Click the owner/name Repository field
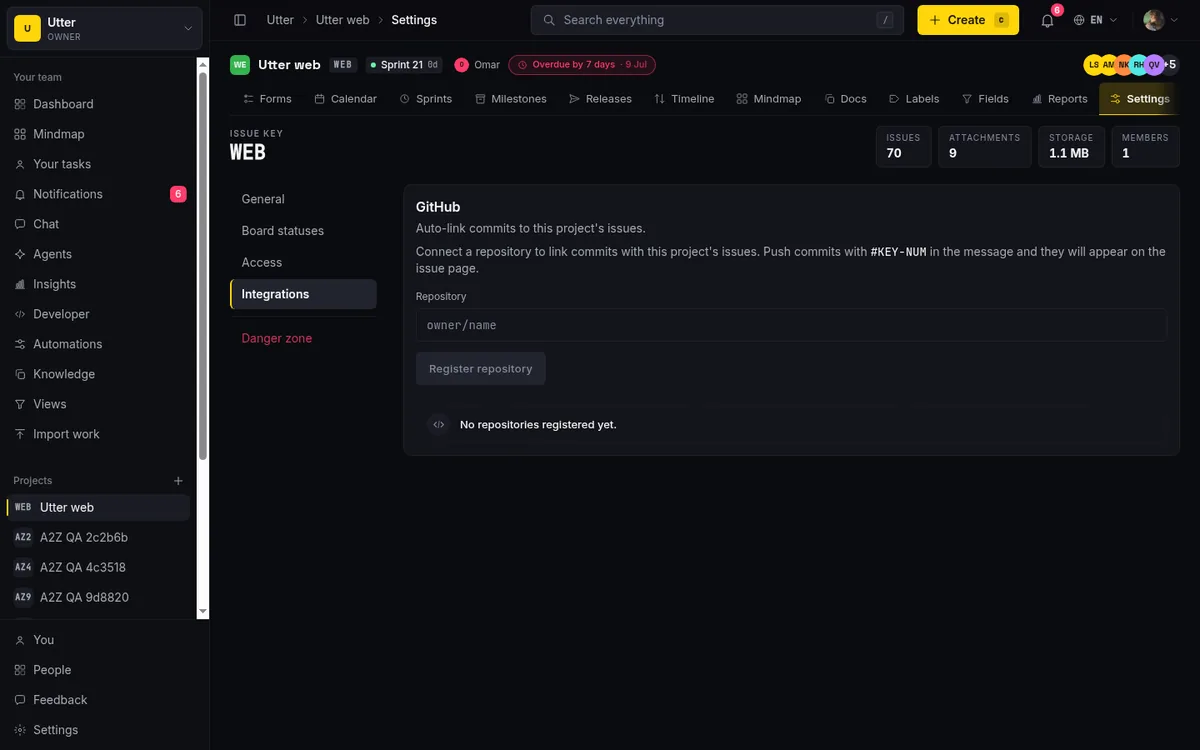 point(791,325)
